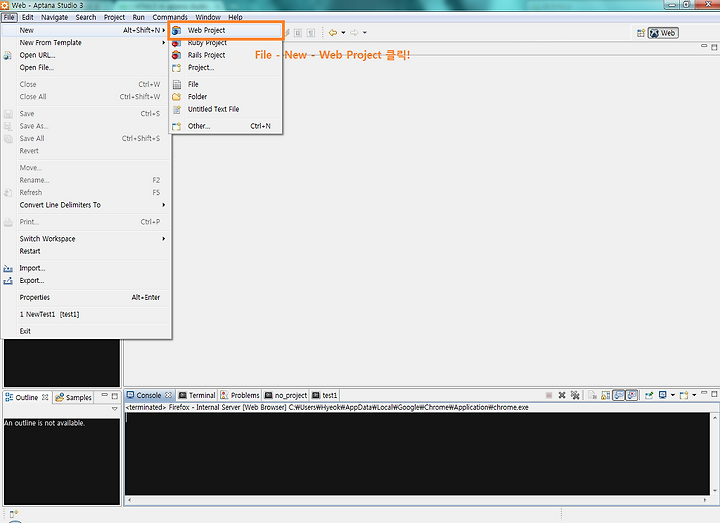Click Open Console icon
Image resolution: width=720 pixels, height=523 pixels.
[684, 395]
